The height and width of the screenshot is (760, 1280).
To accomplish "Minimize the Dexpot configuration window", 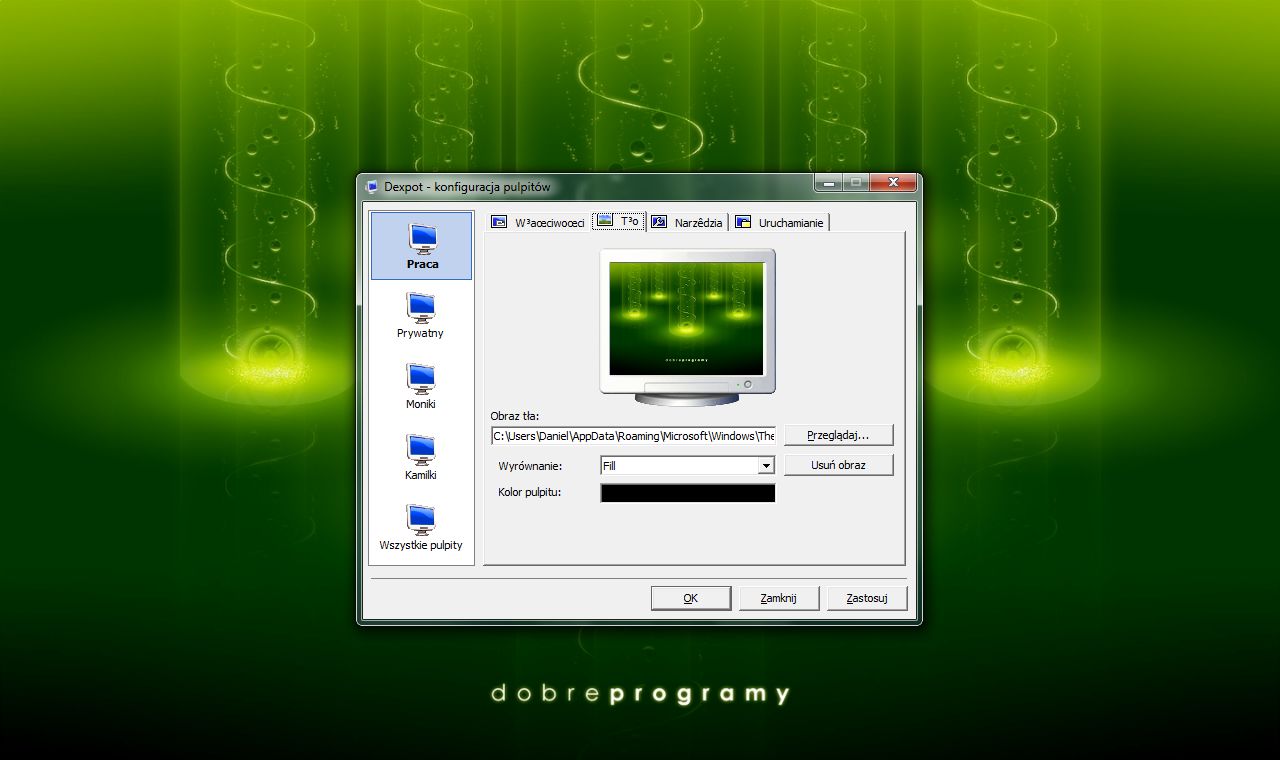I will click(828, 183).
